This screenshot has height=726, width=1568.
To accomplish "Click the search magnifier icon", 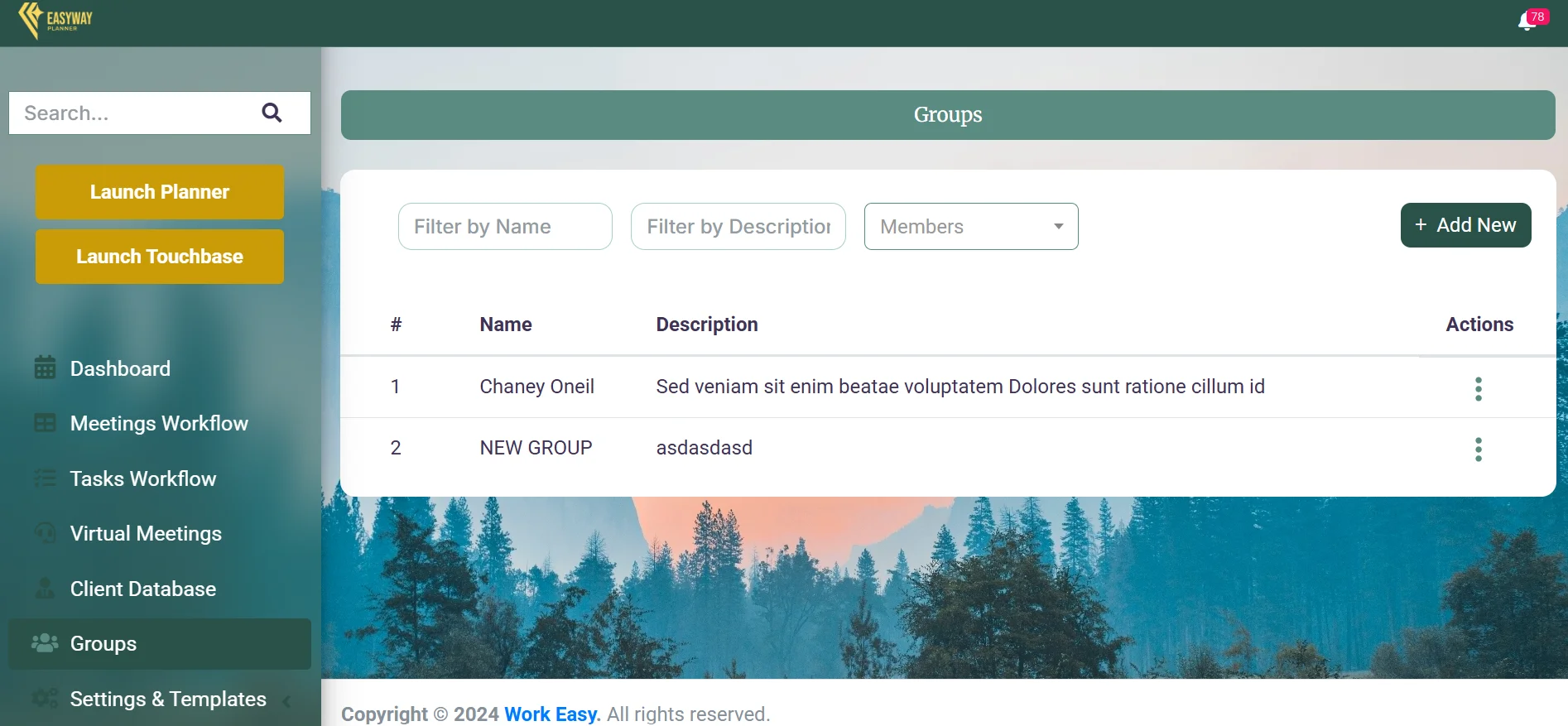I will (272, 113).
